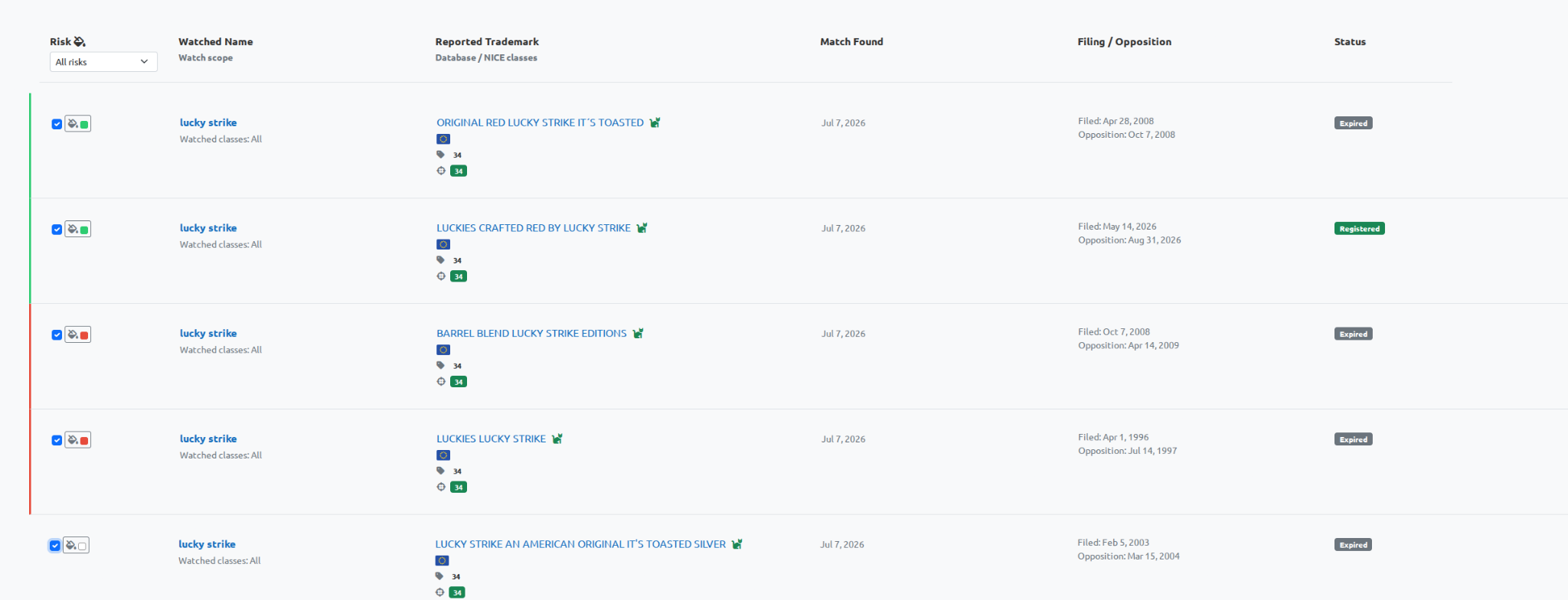The width and height of the screenshot is (1568, 600).
Task: Open ORIGINAL RED LUCKY STRIKE IT´S TOASTED trademark
Action: pos(540,122)
